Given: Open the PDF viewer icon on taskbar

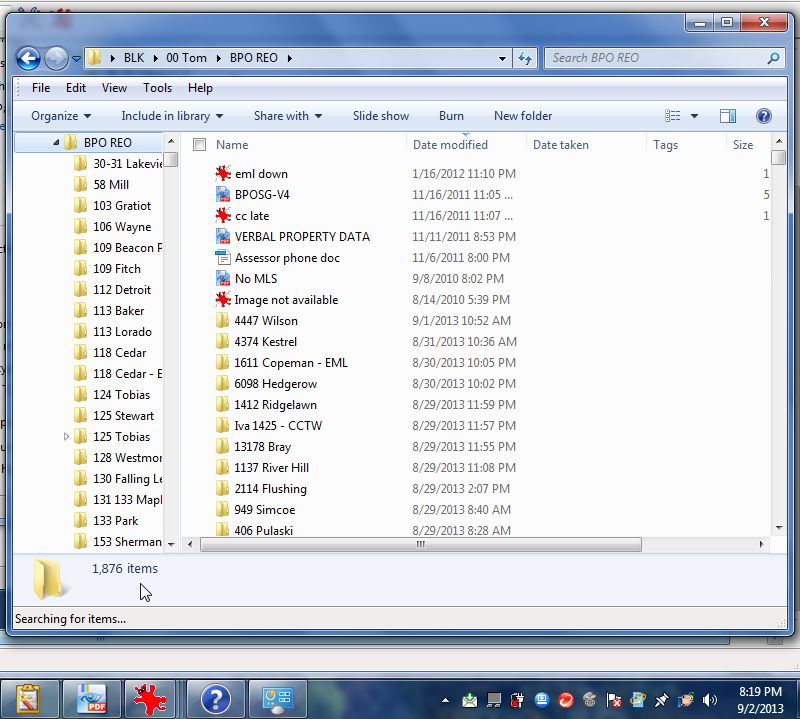Looking at the screenshot, I should (x=90, y=699).
